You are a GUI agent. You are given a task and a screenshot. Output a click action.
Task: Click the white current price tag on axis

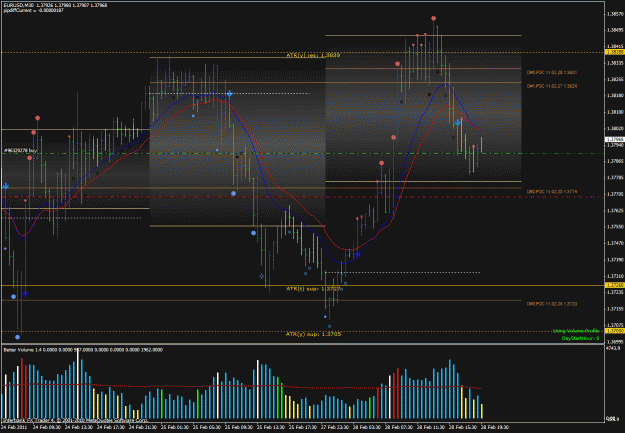(x=615, y=140)
